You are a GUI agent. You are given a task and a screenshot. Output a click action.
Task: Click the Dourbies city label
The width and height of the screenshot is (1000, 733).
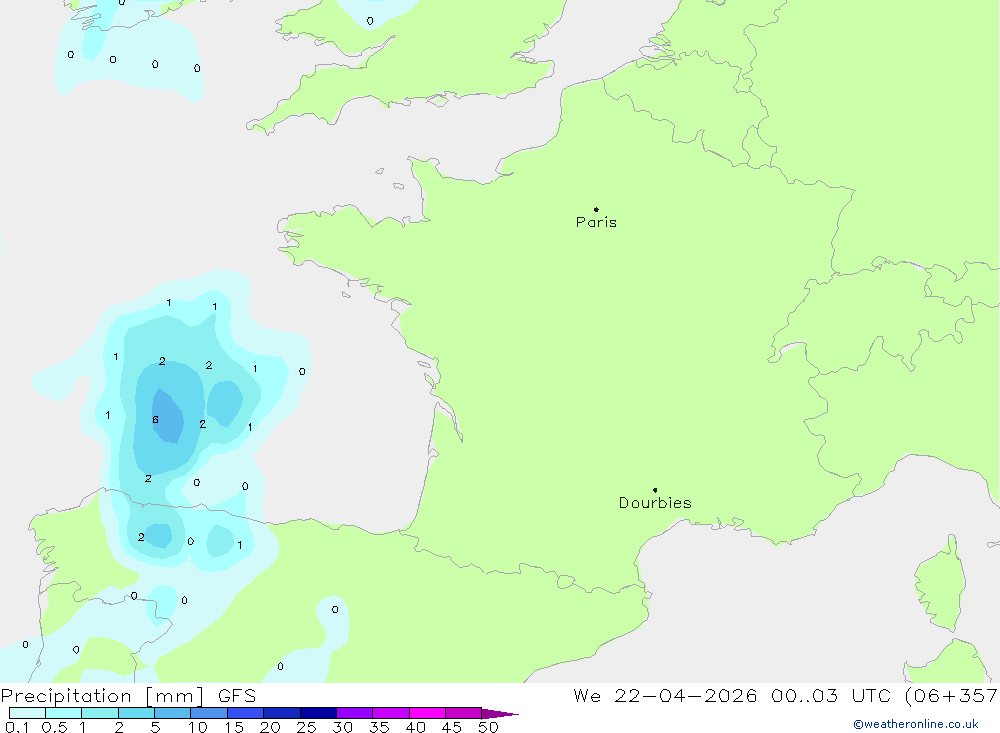[x=655, y=503]
